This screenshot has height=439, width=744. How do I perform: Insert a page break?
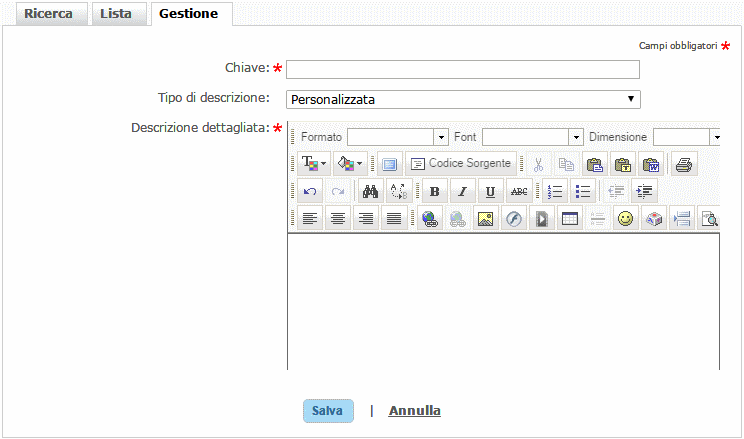pos(682,218)
